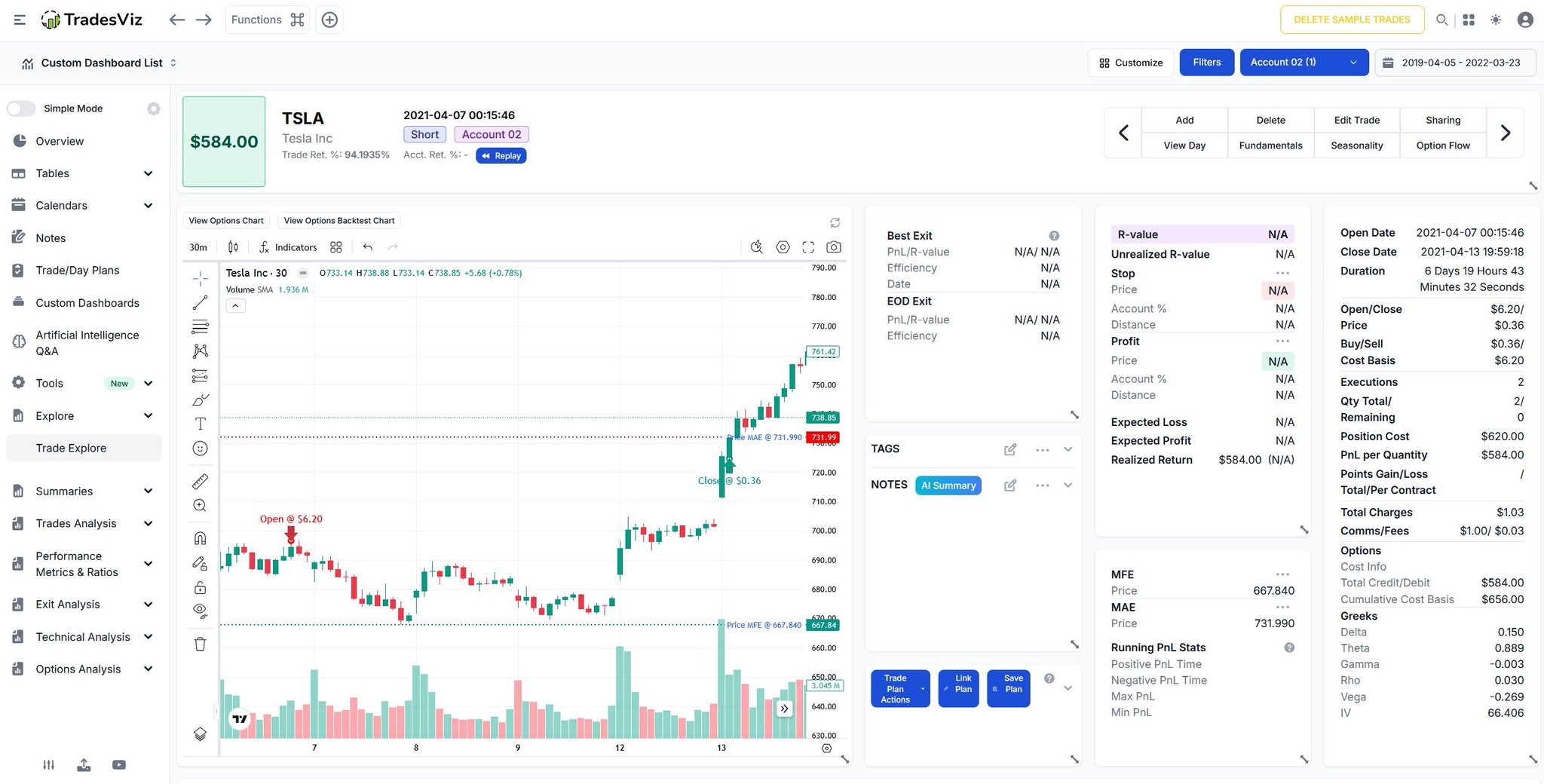Viewport: 1544px width, 784px height.
Task: Open Artificial Intelligence Q&A page
Action: (83, 343)
